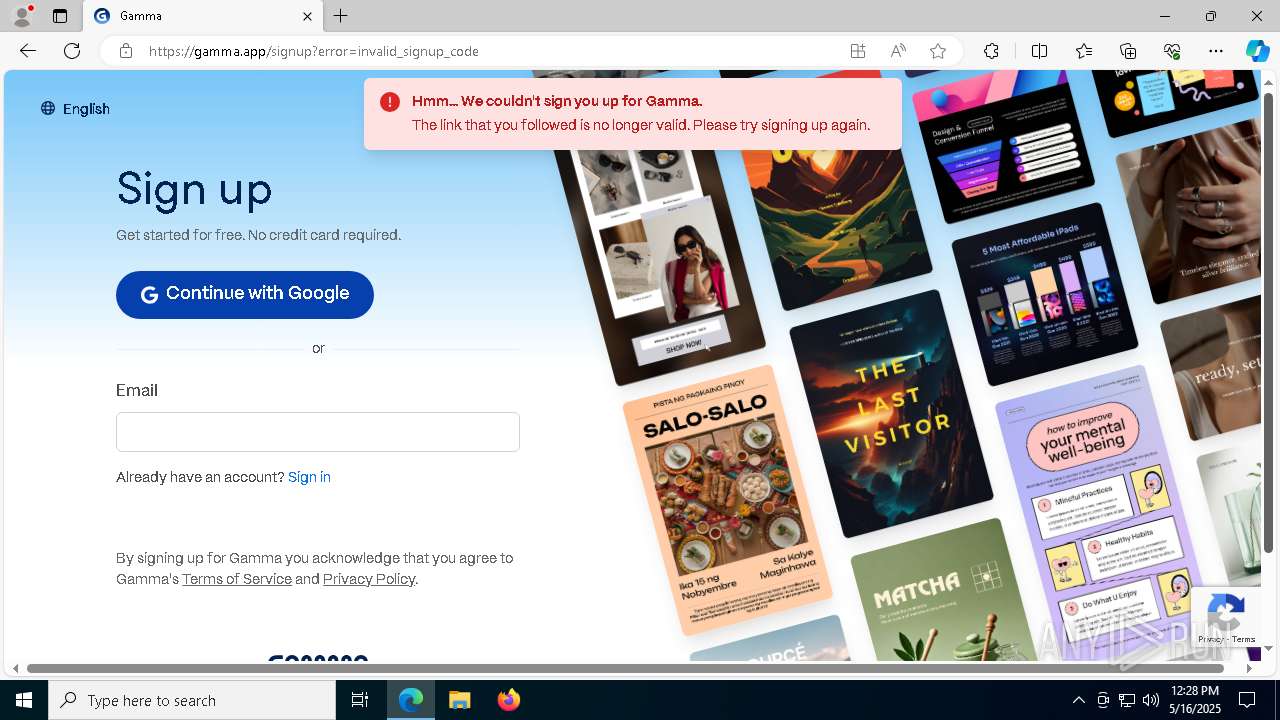The height and width of the screenshot is (720, 1280).
Task: Open Settings and more menu
Action: point(1216,51)
